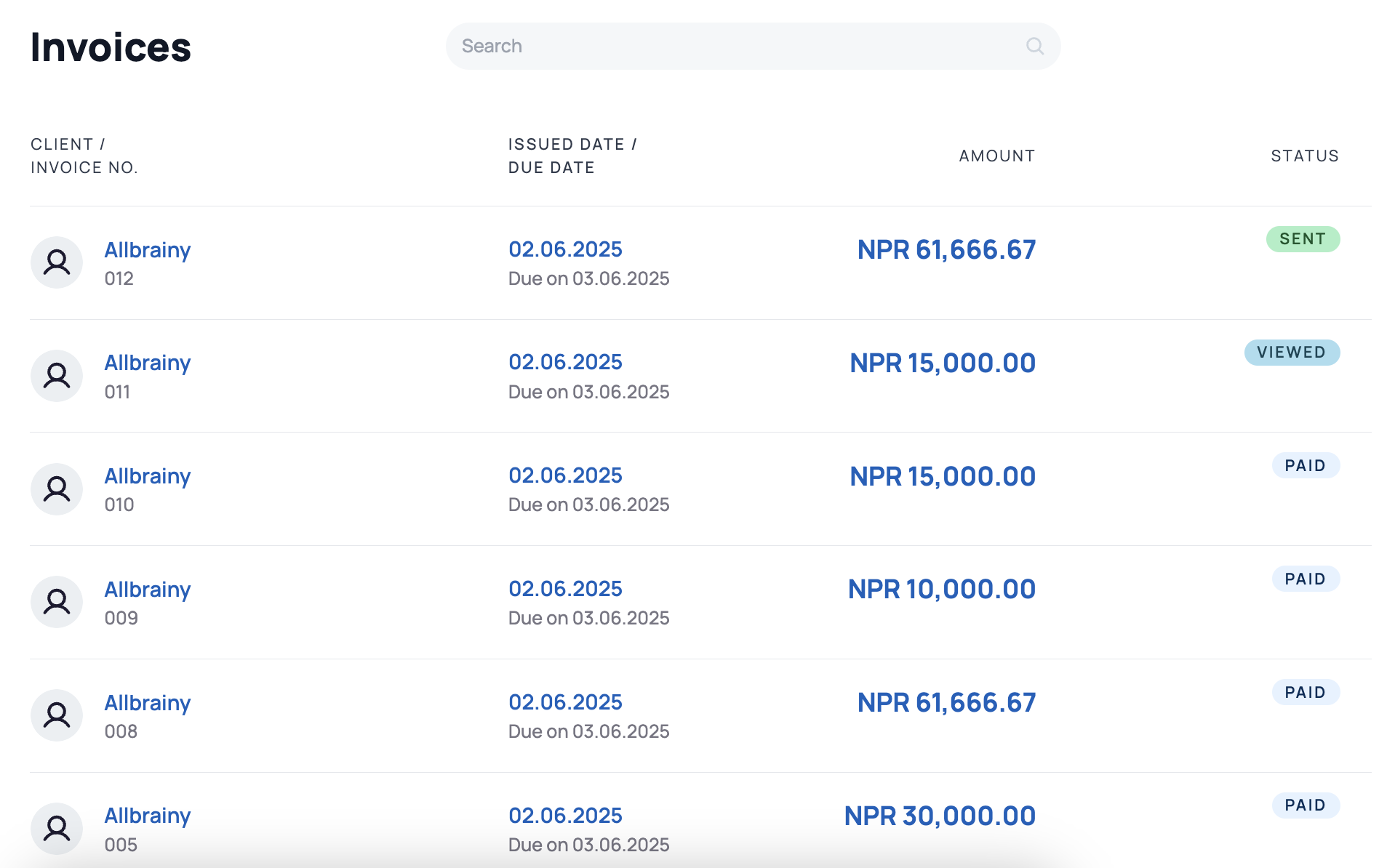The width and height of the screenshot is (1395, 868).
Task: Click avatar icon for invoice 012
Action: click(57, 262)
